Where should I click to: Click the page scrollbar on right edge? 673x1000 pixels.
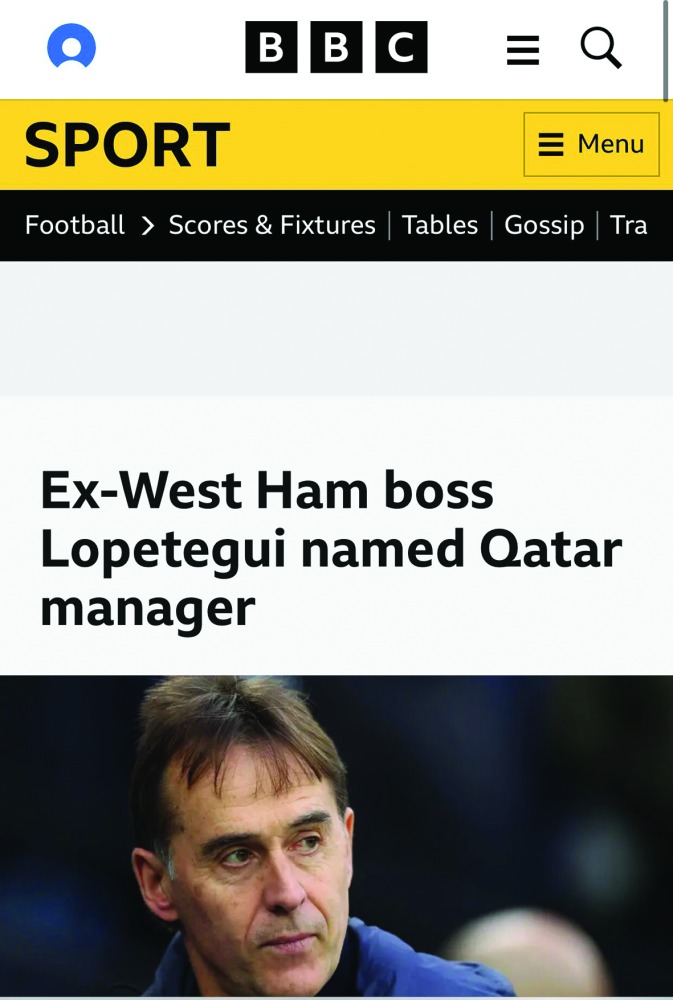tap(666, 50)
